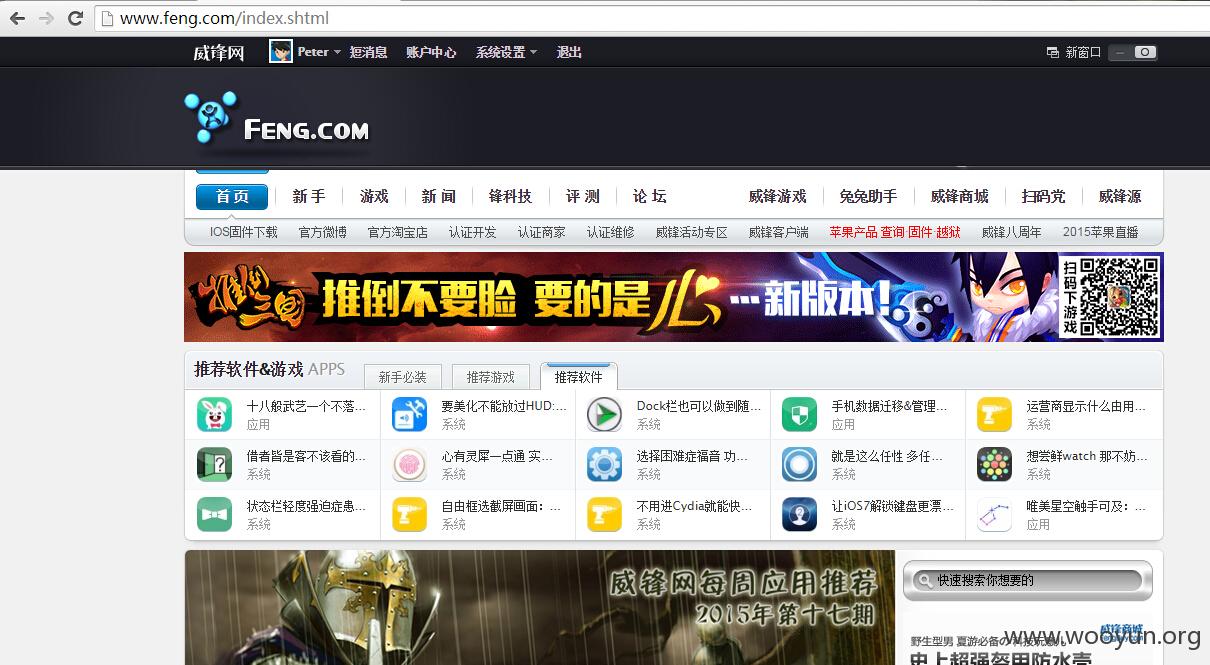Open 威锋商城 in the navigation

(x=959, y=196)
